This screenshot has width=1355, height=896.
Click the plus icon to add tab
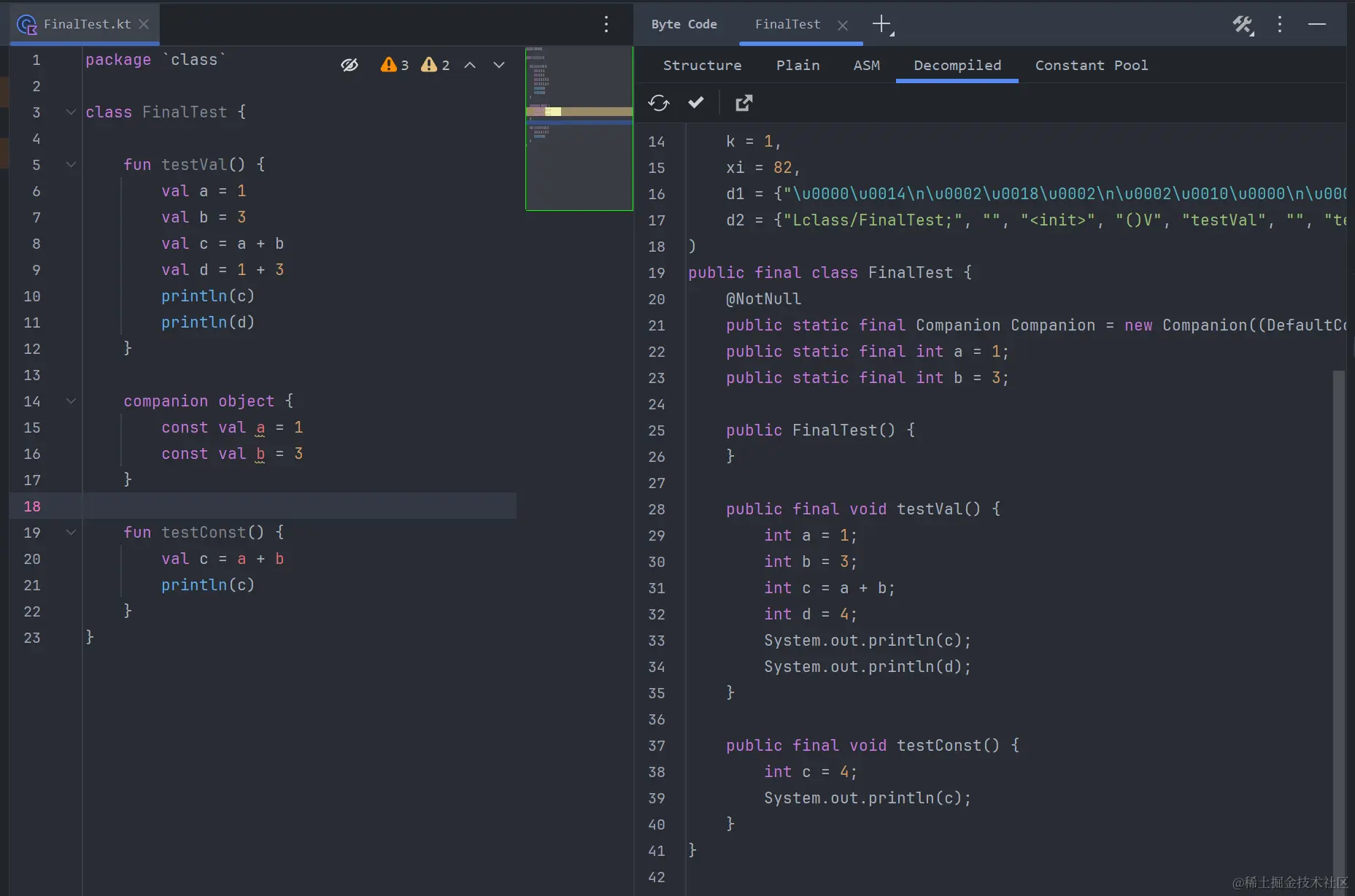click(x=881, y=24)
